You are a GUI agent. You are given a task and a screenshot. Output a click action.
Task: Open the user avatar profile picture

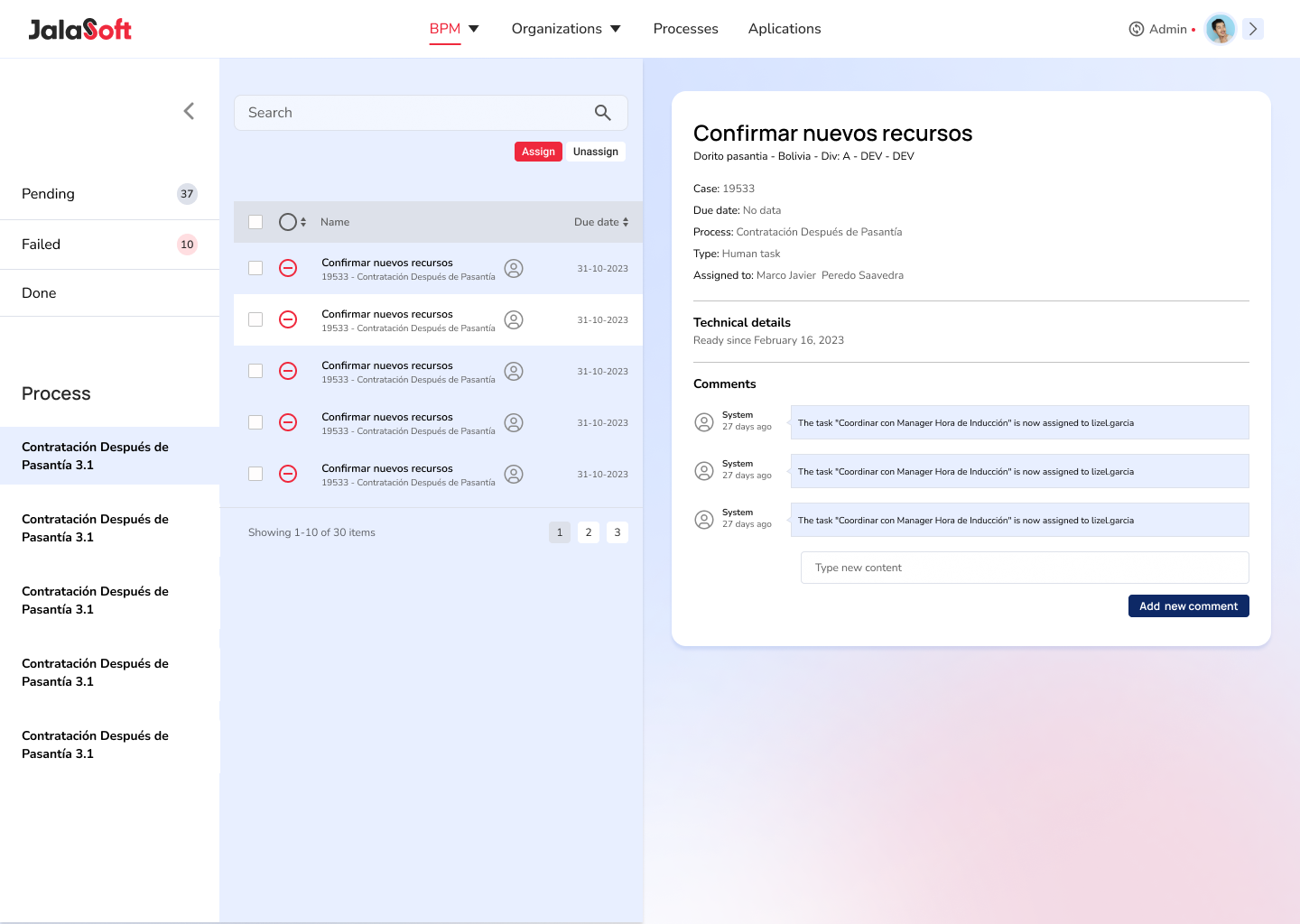1221,29
